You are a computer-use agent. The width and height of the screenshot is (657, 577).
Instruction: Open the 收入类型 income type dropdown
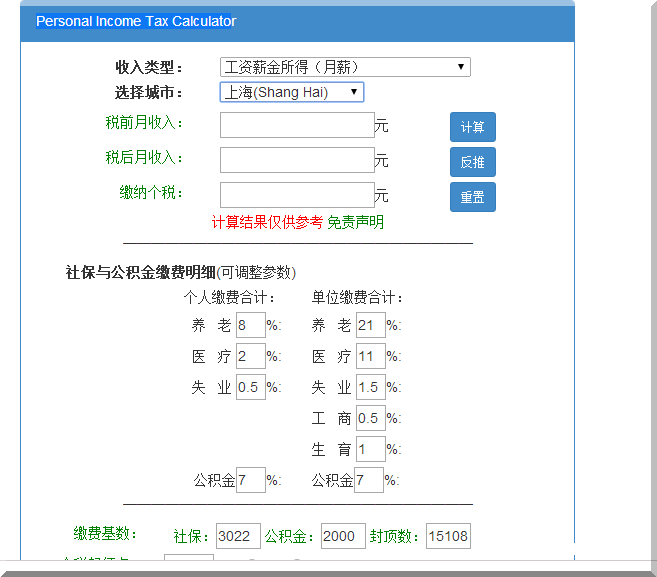point(345,67)
